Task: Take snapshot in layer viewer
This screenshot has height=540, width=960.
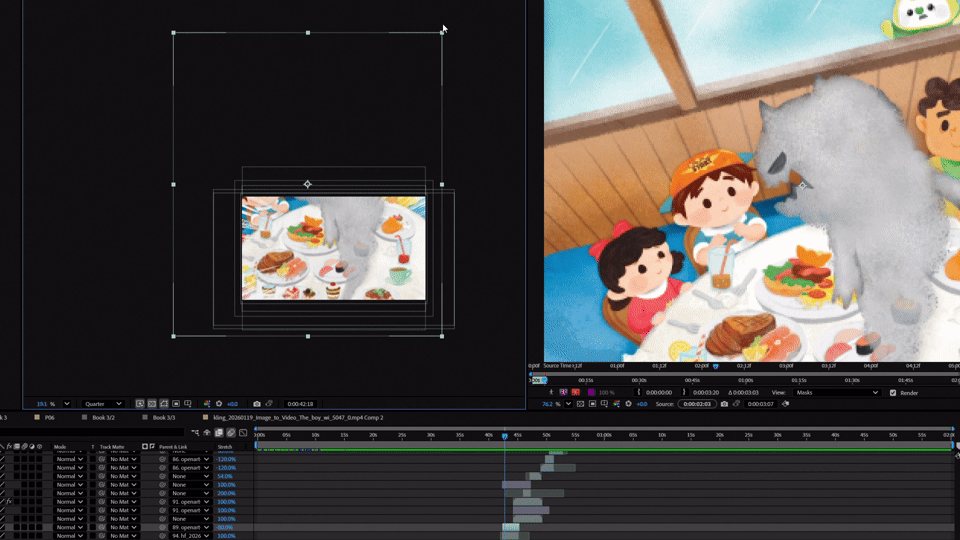Action: pyautogui.click(x=724, y=404)
